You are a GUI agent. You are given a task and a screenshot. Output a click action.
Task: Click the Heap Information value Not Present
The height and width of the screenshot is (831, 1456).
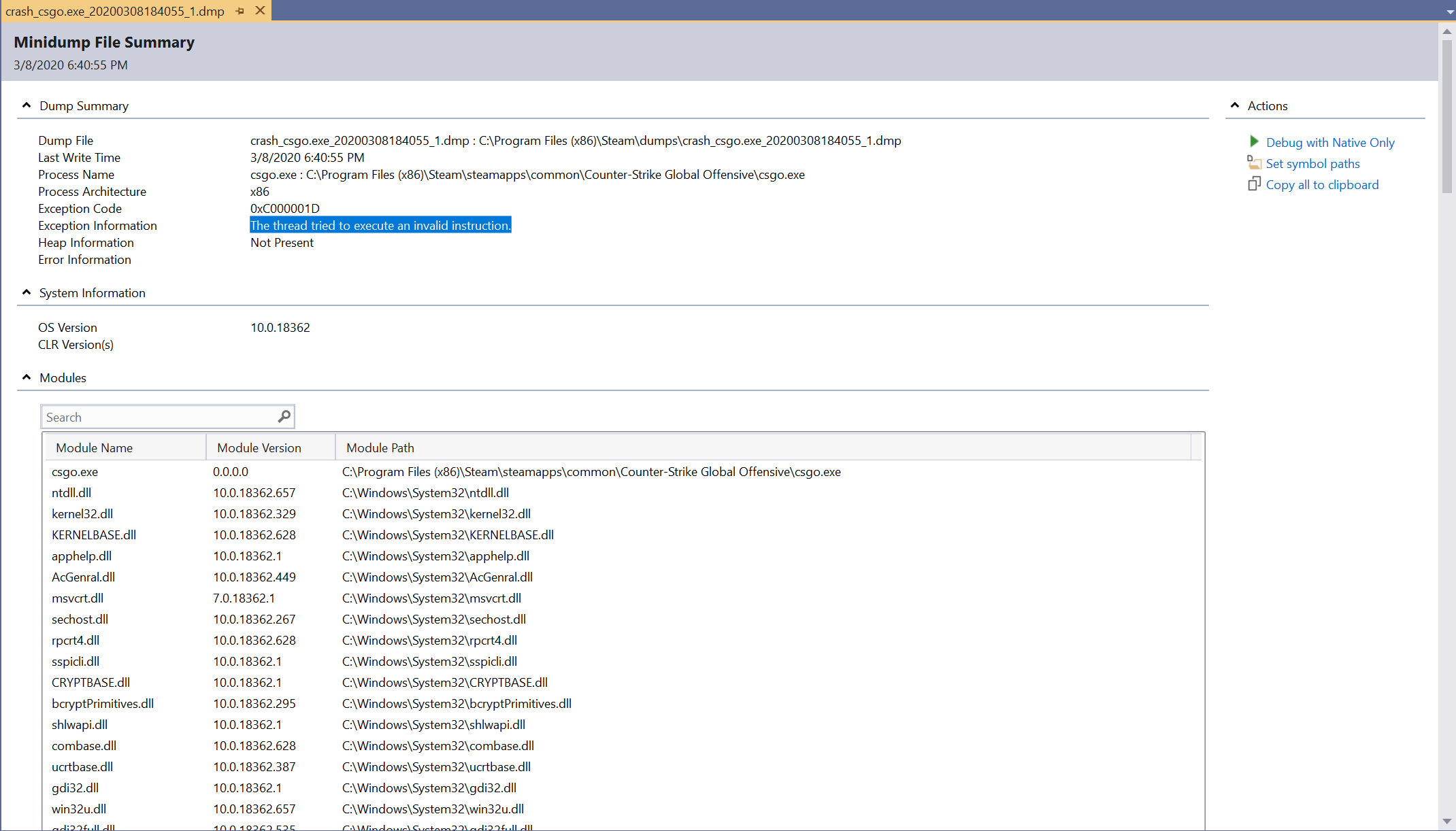coord(282,242)
